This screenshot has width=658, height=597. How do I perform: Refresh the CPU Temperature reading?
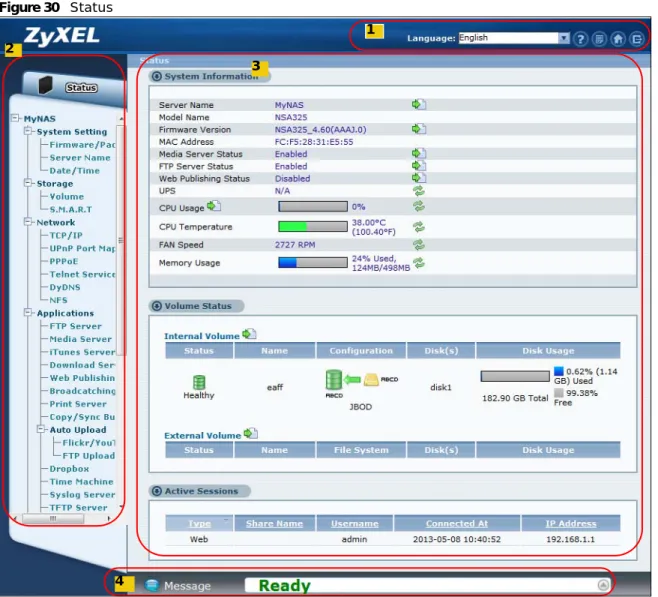click(x=419, y=227)
